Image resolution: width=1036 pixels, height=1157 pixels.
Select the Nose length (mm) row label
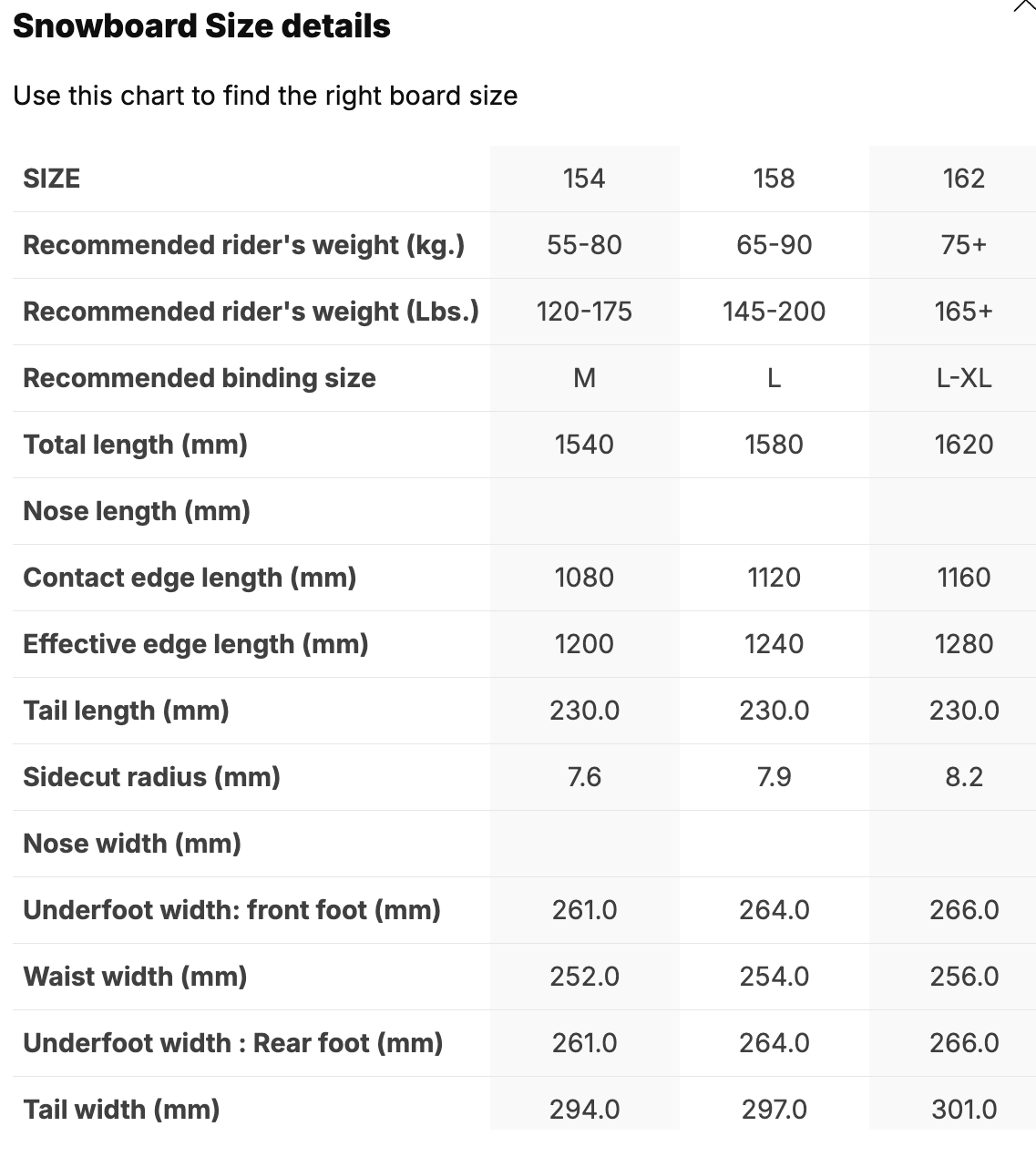click(x=137, y=511)
